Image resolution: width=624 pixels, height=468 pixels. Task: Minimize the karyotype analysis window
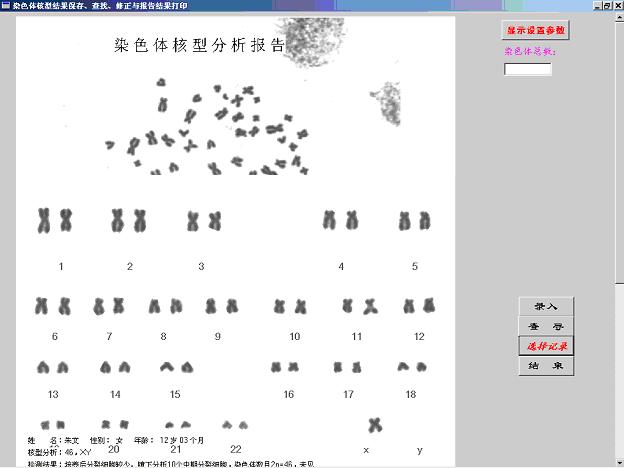pyautogui.click(x=595, y=5)
